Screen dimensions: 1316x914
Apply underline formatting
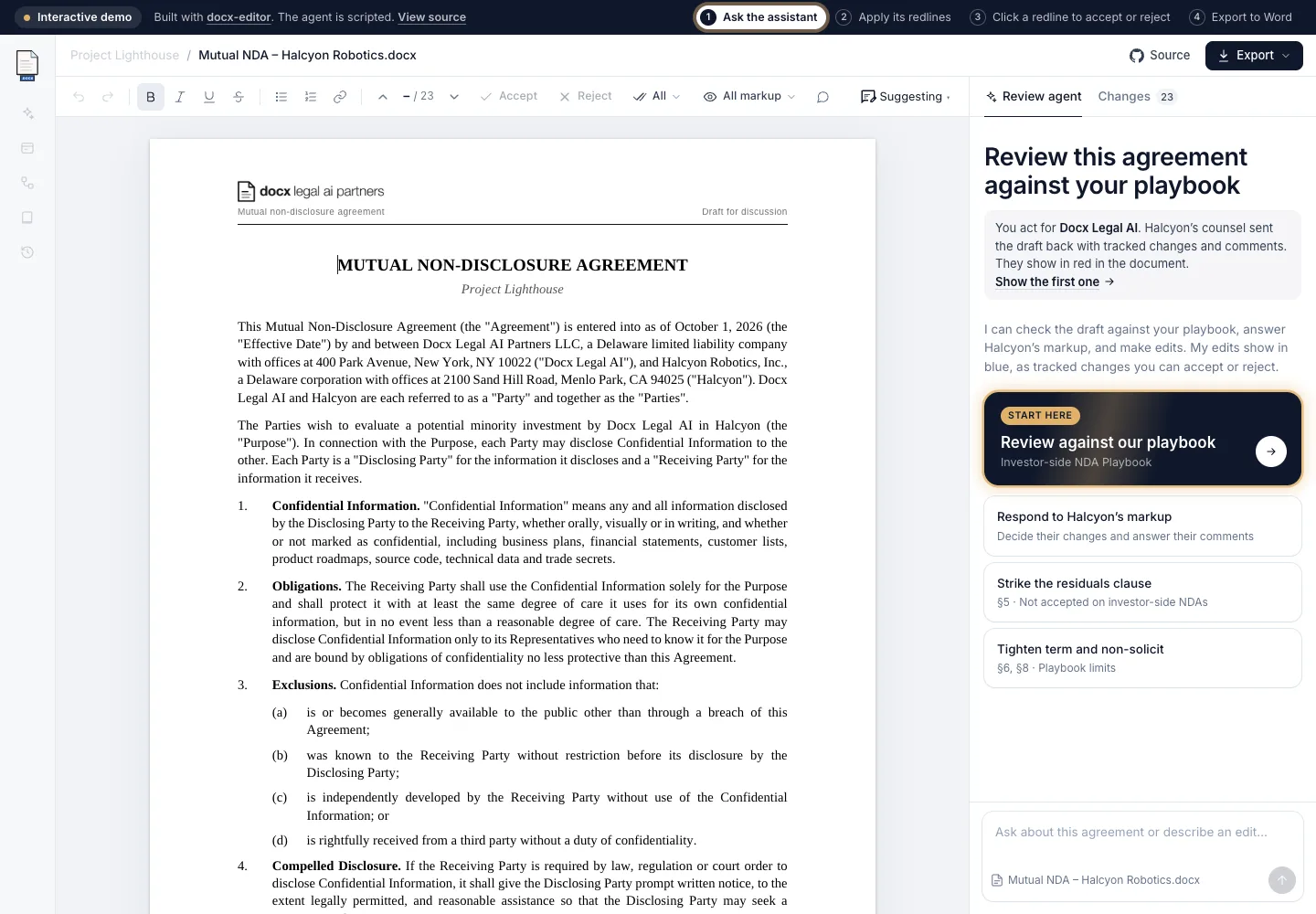[209, 97]
